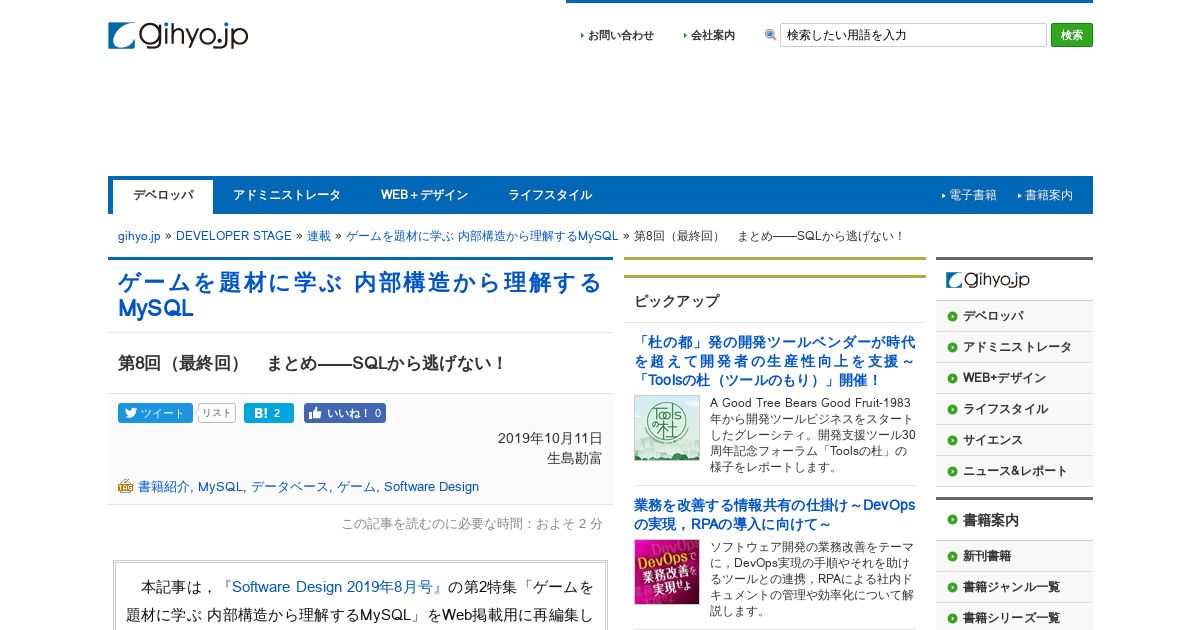Open the ゲーム tag link
Viewport: 1200px width, 630px height.
click(x=356, y=487)
